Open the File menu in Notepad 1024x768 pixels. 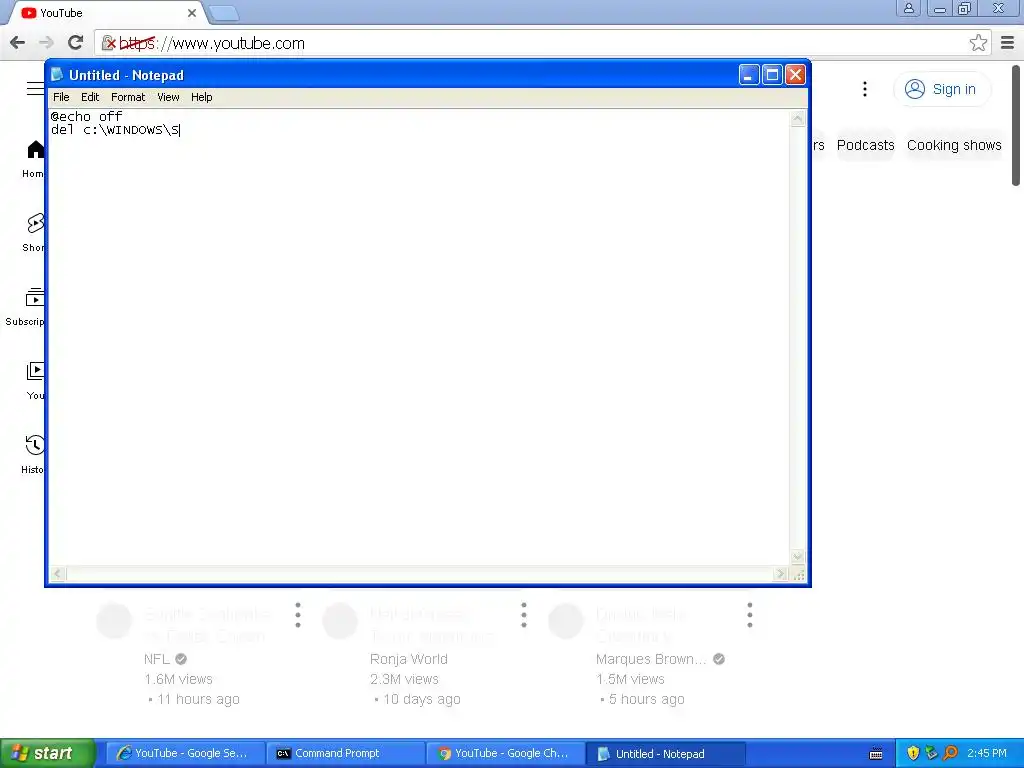pyautogui.click(x=61, y=97)
